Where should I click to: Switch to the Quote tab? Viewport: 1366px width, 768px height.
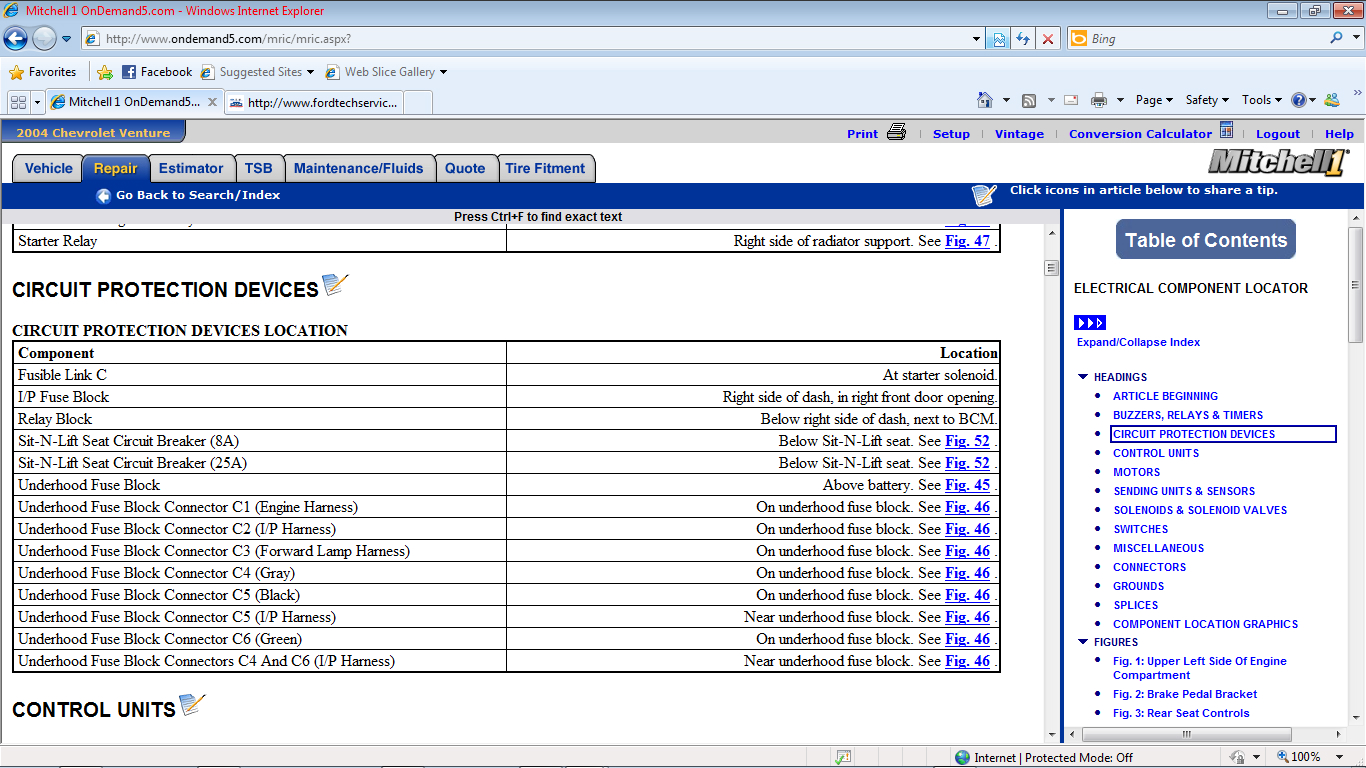pos(465,168)
